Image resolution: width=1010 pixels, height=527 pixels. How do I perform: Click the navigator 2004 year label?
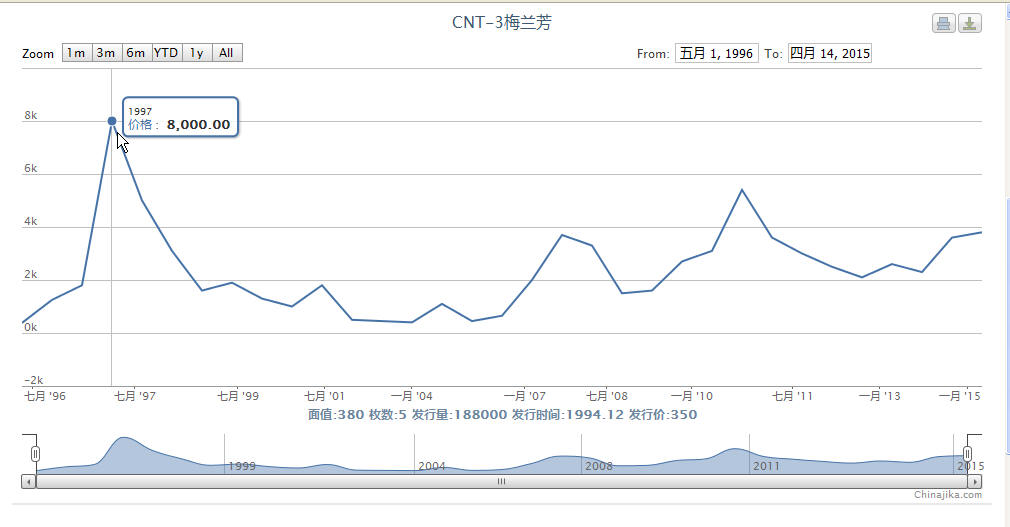pyautogui.click(x=432, y=466)
